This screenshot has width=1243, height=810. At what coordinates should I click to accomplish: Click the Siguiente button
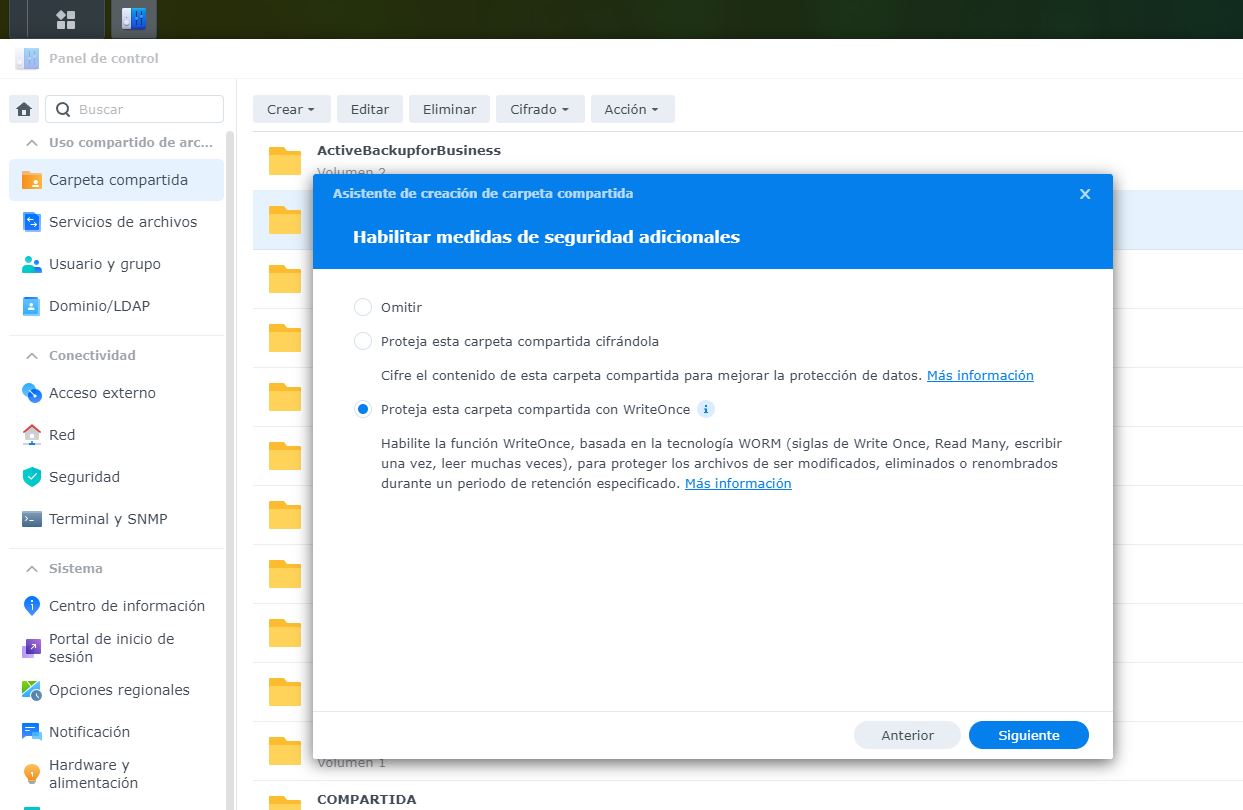point(1028,735)
